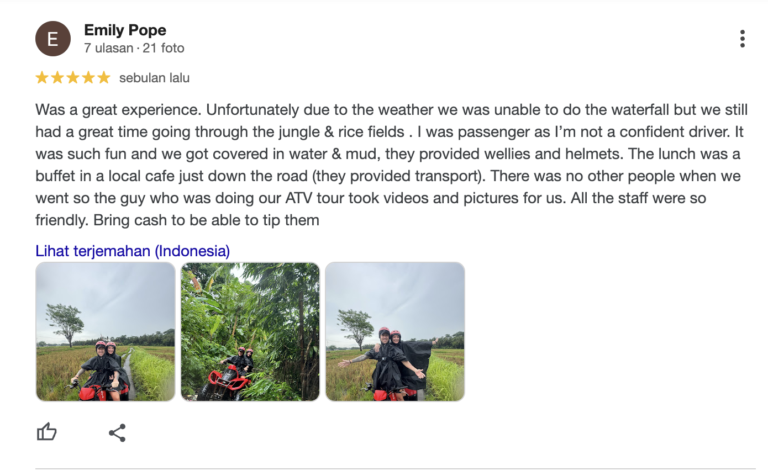This screenshot has width=768, height=476.
Task: Click the fifth yellow rating star
Action: coord(103,78)
